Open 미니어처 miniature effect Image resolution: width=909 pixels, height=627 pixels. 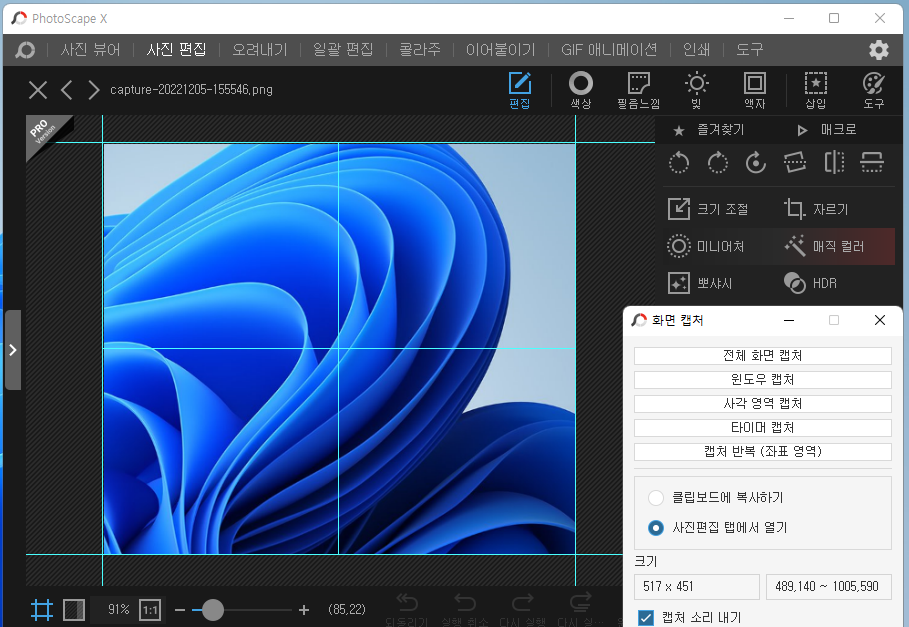pos(706,246)
